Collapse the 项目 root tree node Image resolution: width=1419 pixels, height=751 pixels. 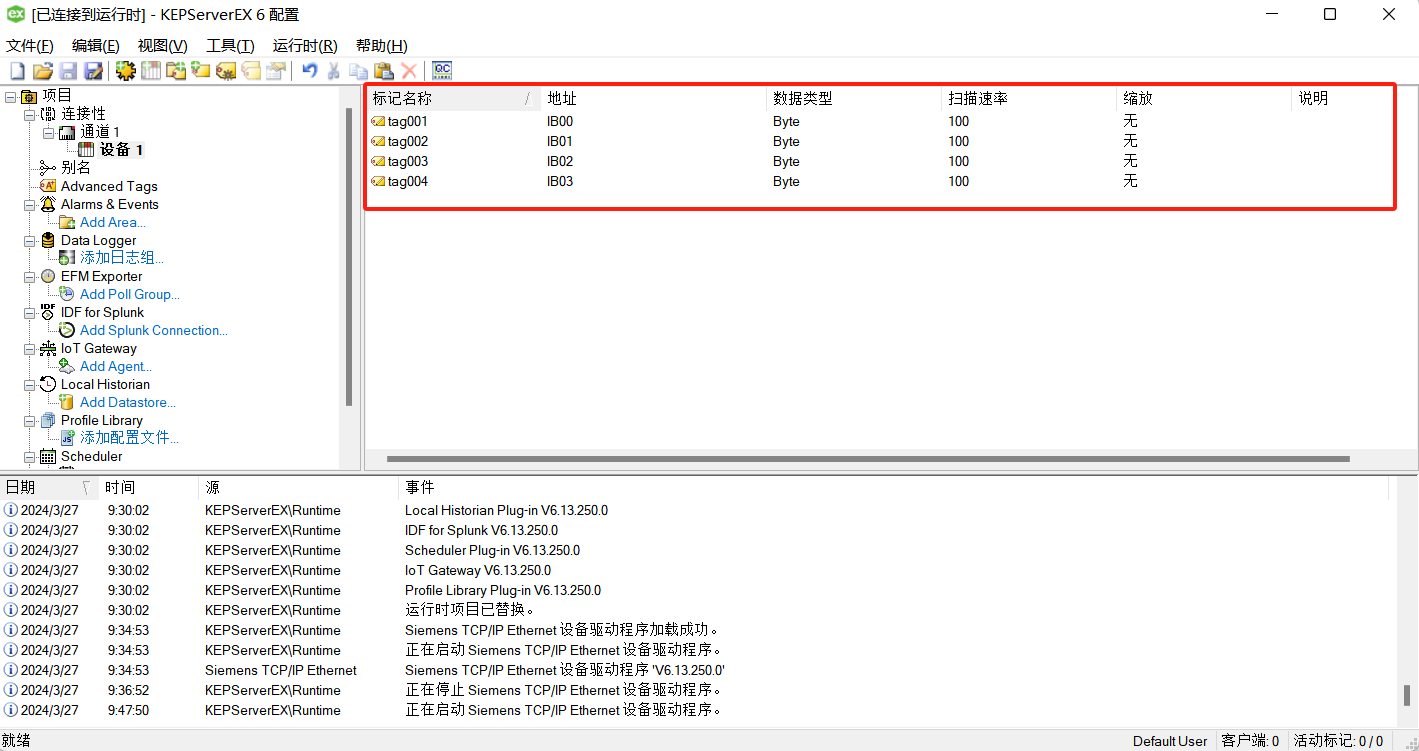tap(11, 96)
